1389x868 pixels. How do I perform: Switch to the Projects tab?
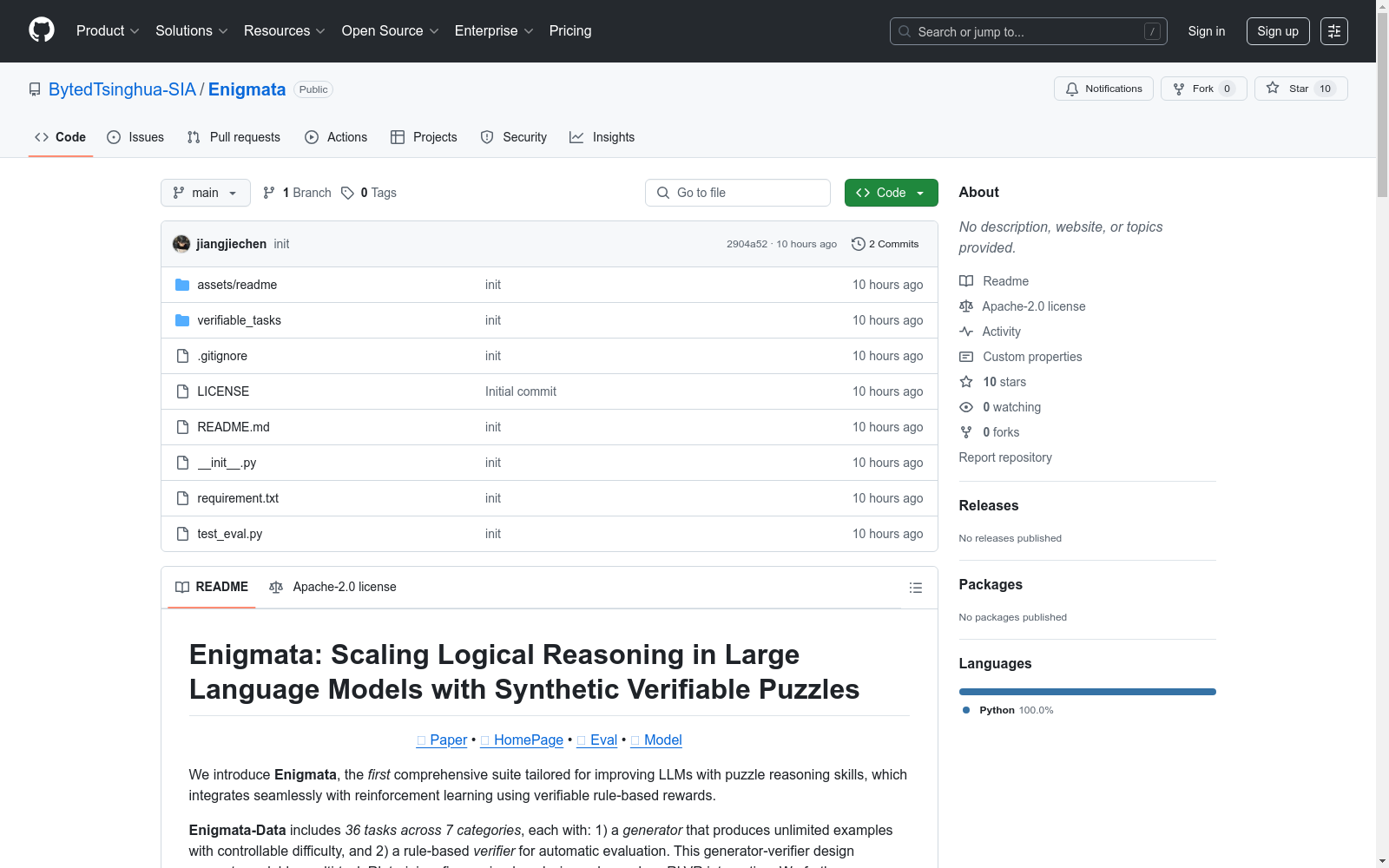click(424, 137)
